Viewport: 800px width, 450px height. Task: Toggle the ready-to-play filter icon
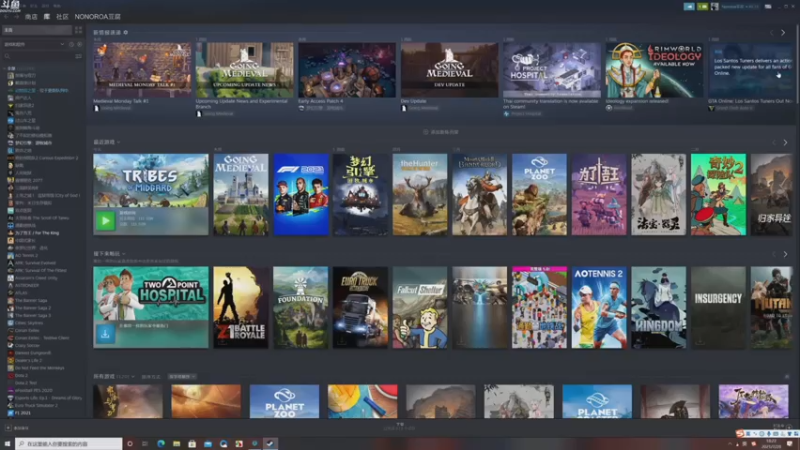[79, 44]
